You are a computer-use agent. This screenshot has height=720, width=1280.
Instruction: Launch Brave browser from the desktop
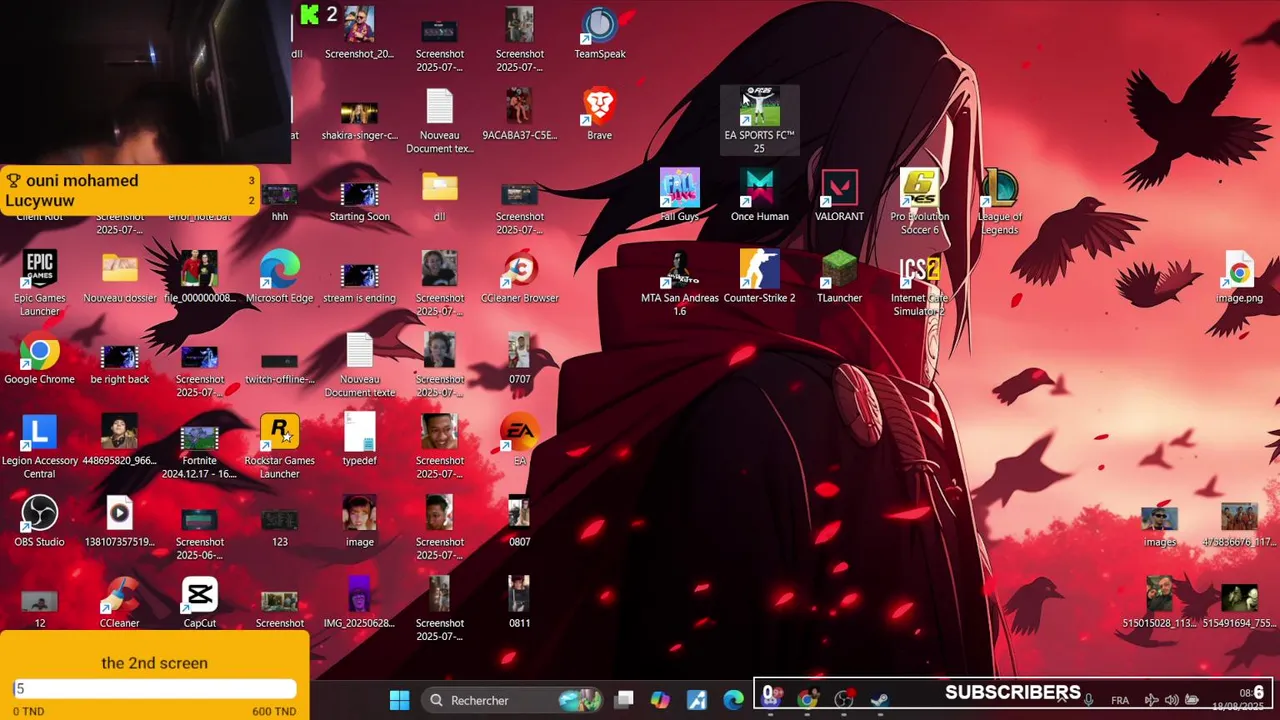[x=600, y=114]
